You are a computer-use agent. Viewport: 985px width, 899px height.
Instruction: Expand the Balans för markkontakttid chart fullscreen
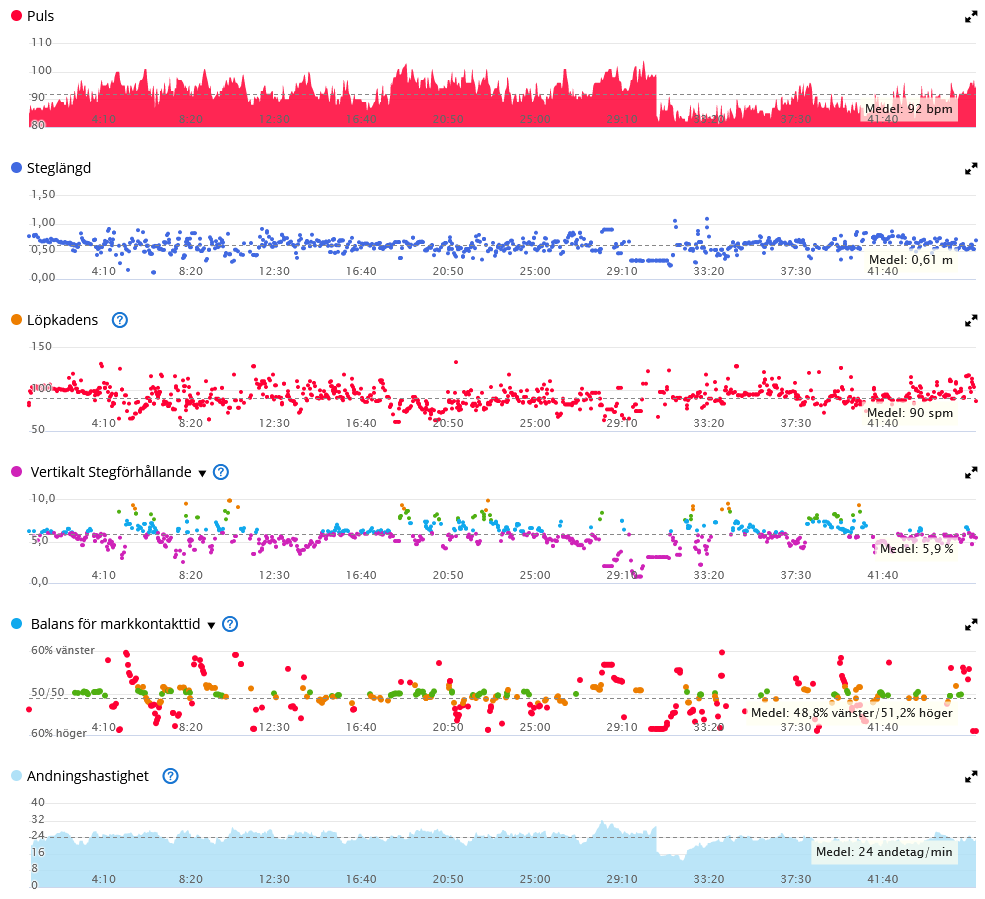[971, 625]
